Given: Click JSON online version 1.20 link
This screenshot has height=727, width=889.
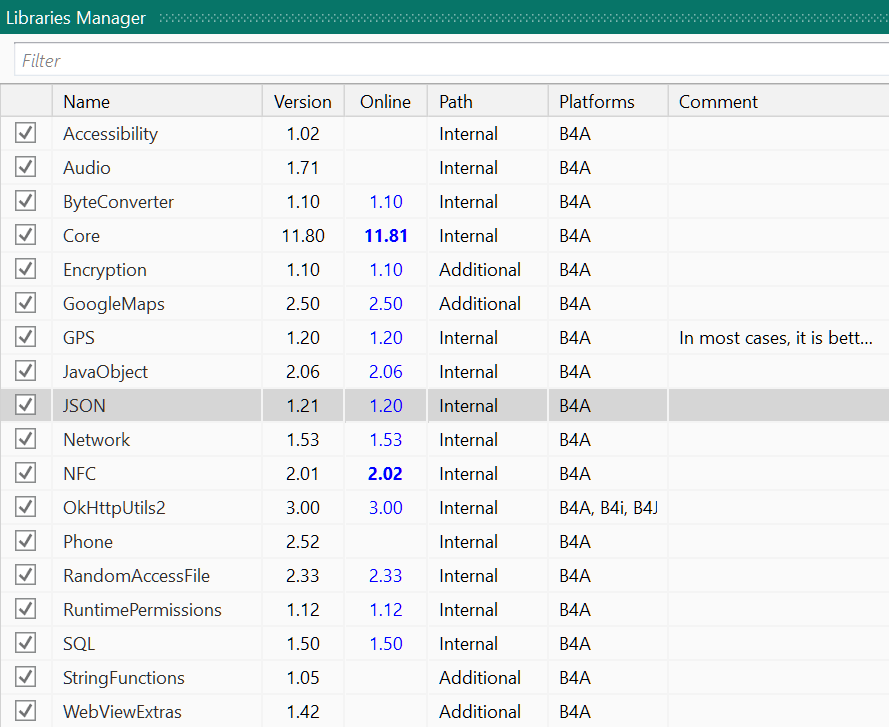Looking at the screenshot, I should click(386, 406).
